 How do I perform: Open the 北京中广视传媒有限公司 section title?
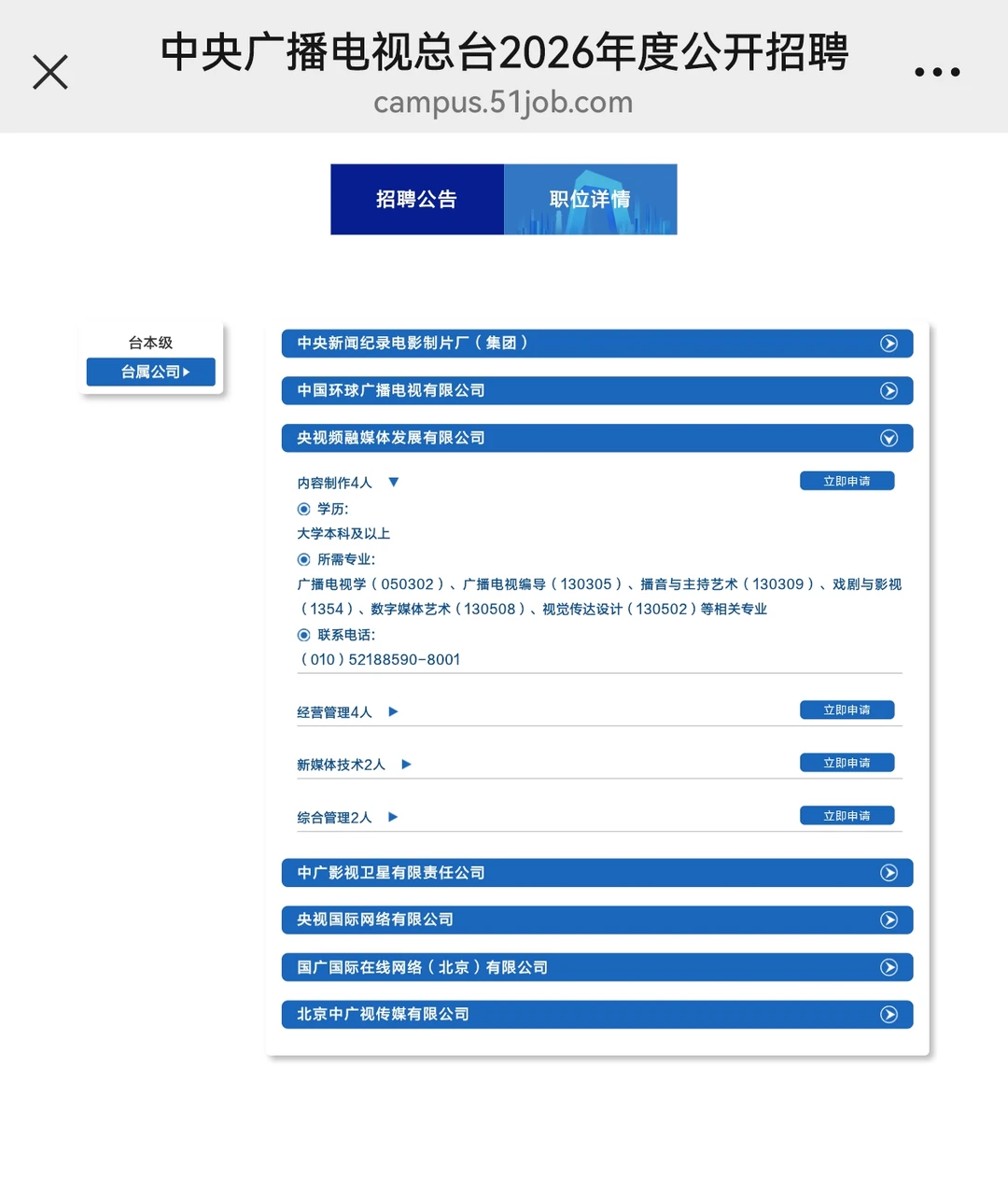[383, 1014]
